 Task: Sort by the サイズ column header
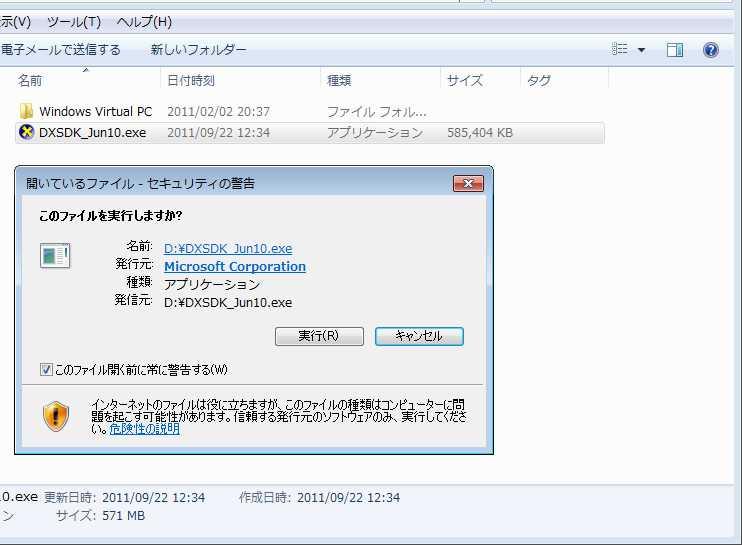click(x=465, y=80)
